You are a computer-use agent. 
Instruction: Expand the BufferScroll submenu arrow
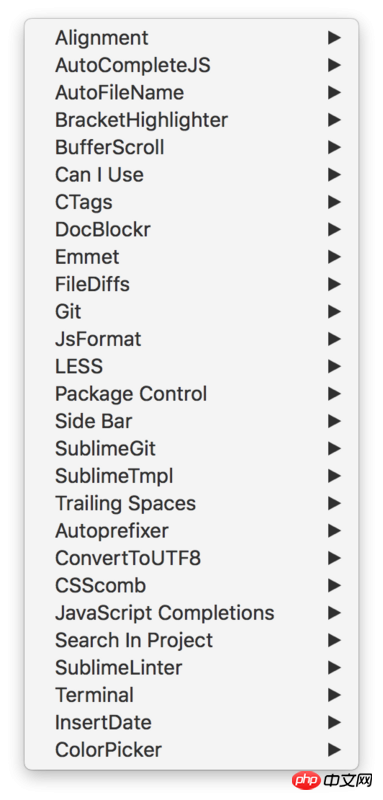click(x=334, y=147)
